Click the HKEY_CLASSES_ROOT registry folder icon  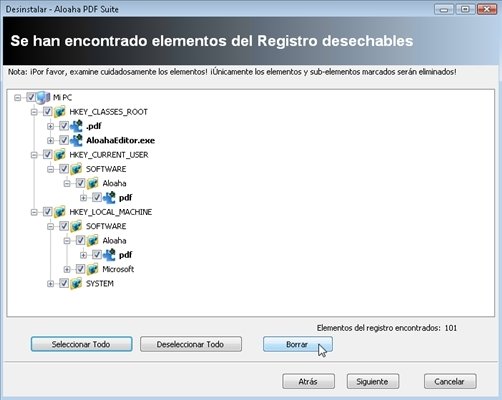pyautogui.click(x=60, y=112)
